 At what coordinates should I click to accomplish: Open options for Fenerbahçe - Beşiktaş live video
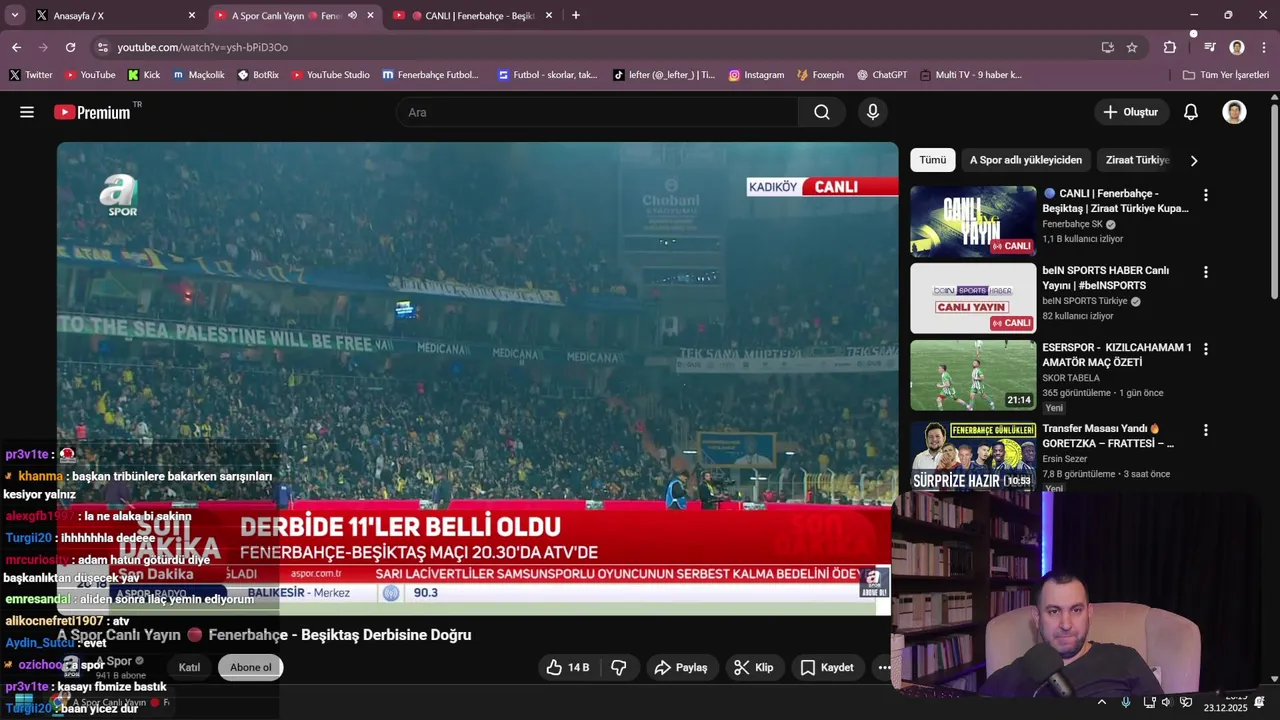pos(1205,195)
